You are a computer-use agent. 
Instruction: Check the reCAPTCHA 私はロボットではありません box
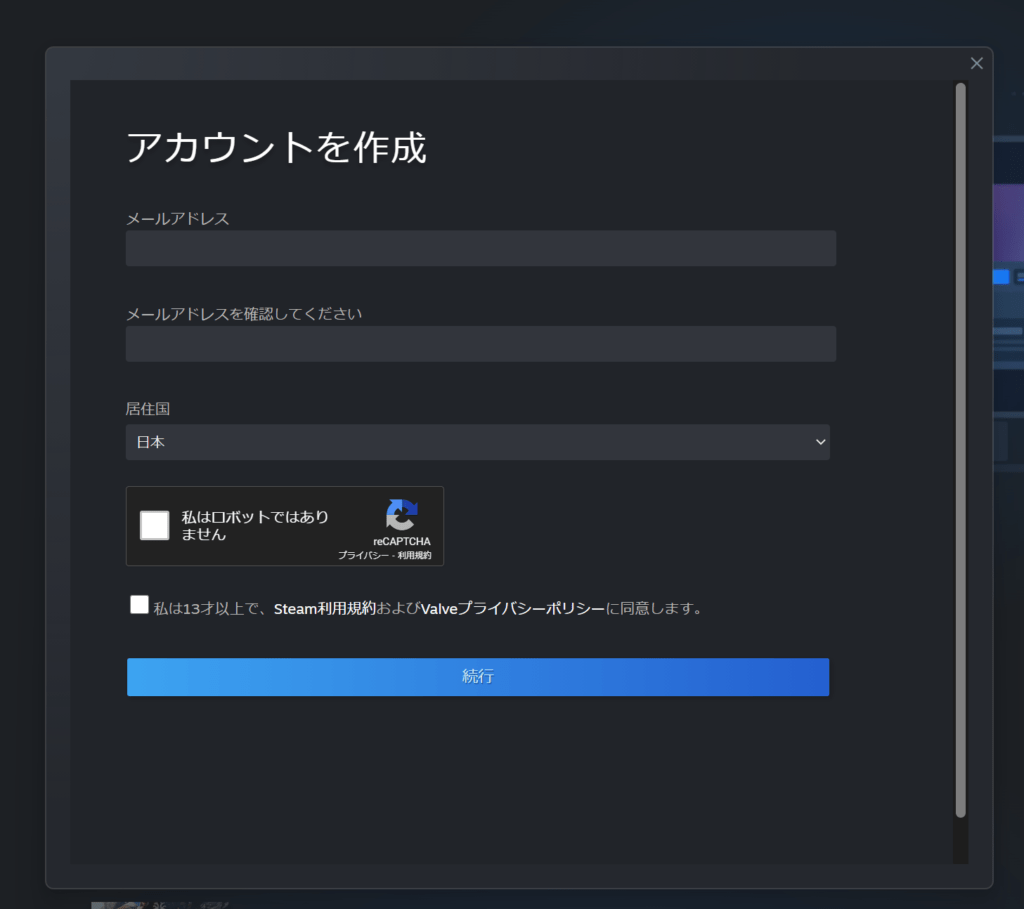155,526
